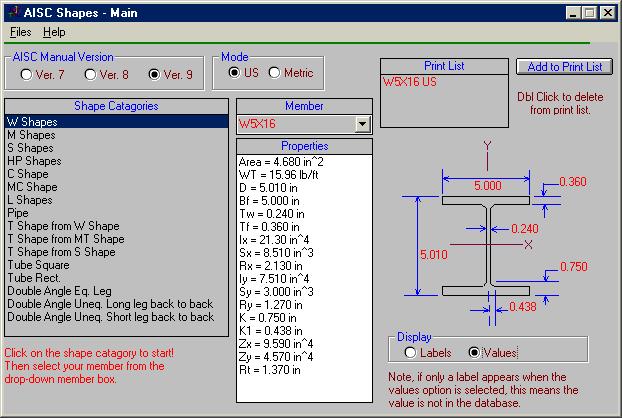622x418 pixels.
Task: Select T Shape from W Shape
Action: (x=116, y=226)
